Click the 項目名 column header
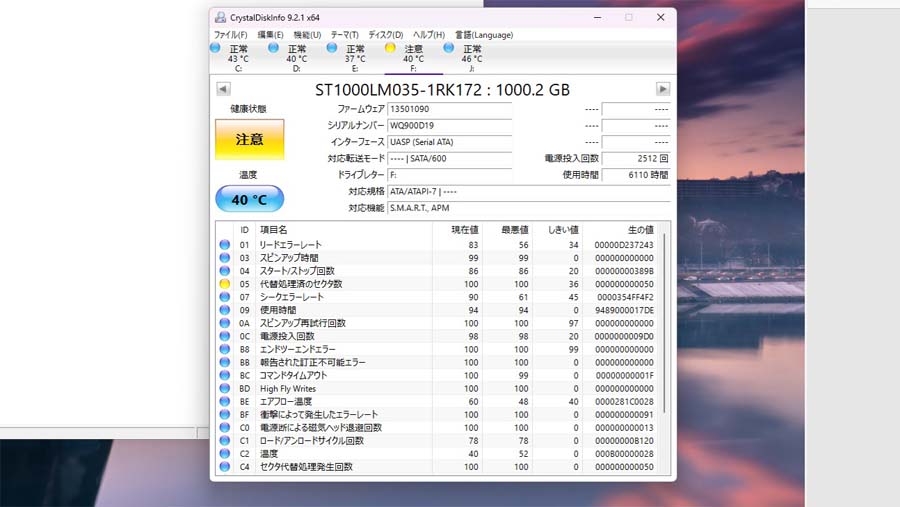Screen dimensions: 900x507 point(343,230)
